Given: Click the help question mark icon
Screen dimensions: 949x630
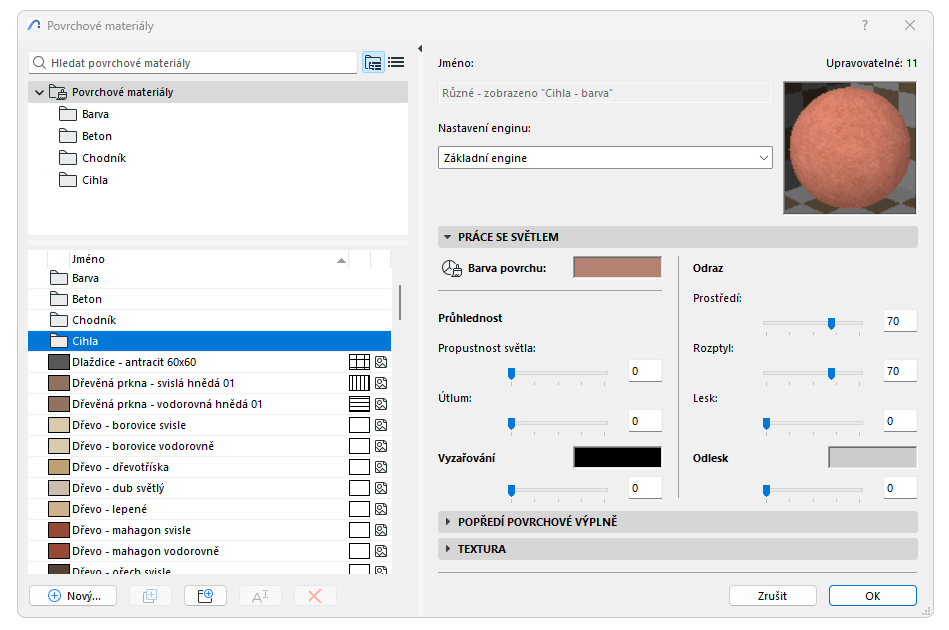Looking at the screenshot, I should (865, 25).
